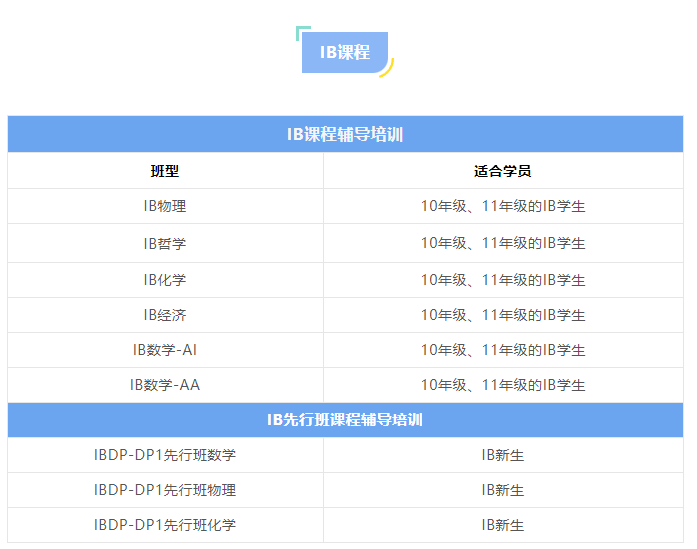Screen dimensions: 697x549
Task: Select the IB化学 course cell
Action: pos(165,280)
